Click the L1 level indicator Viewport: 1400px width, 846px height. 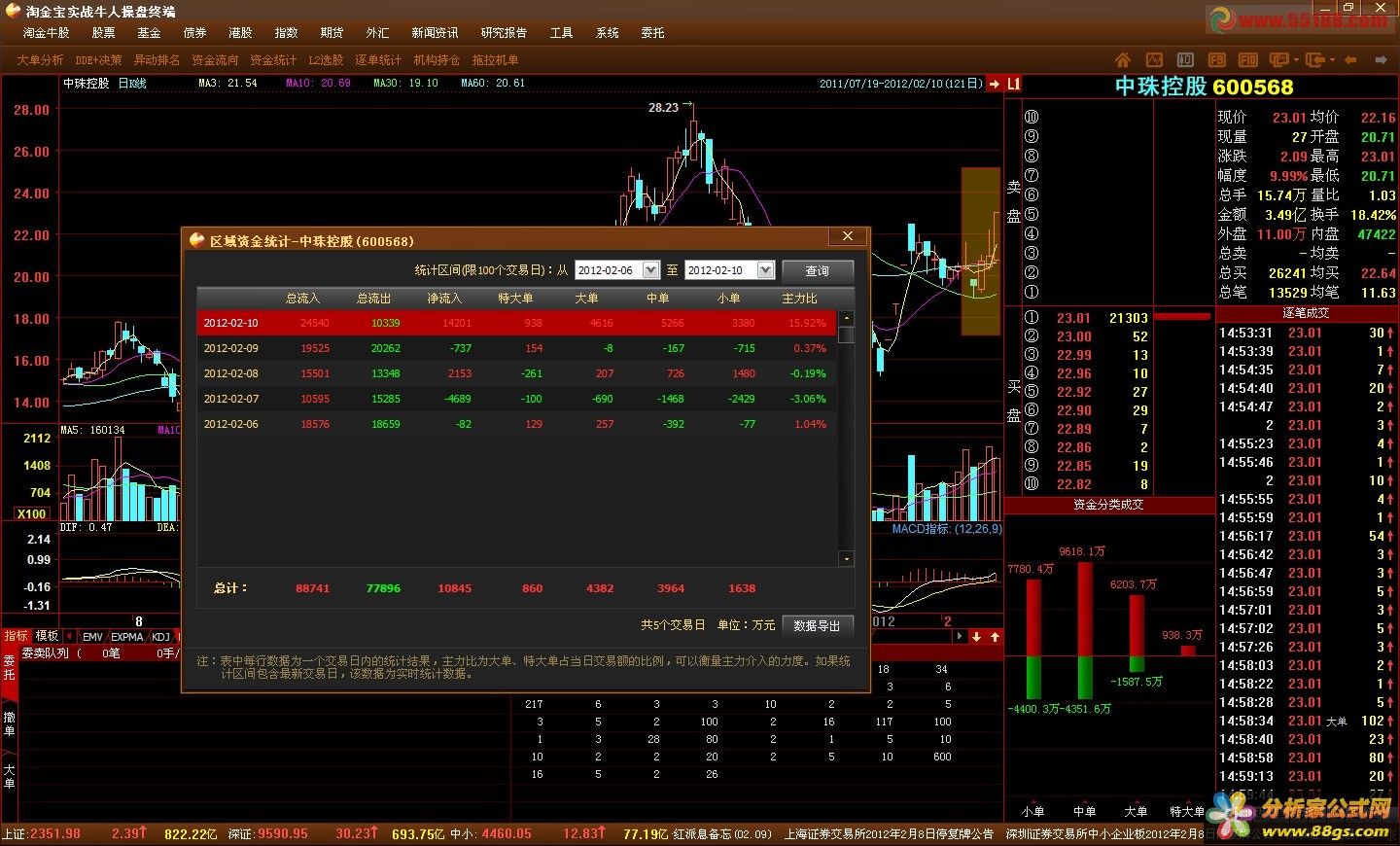pyautogui.click(x=1013, y=84)
